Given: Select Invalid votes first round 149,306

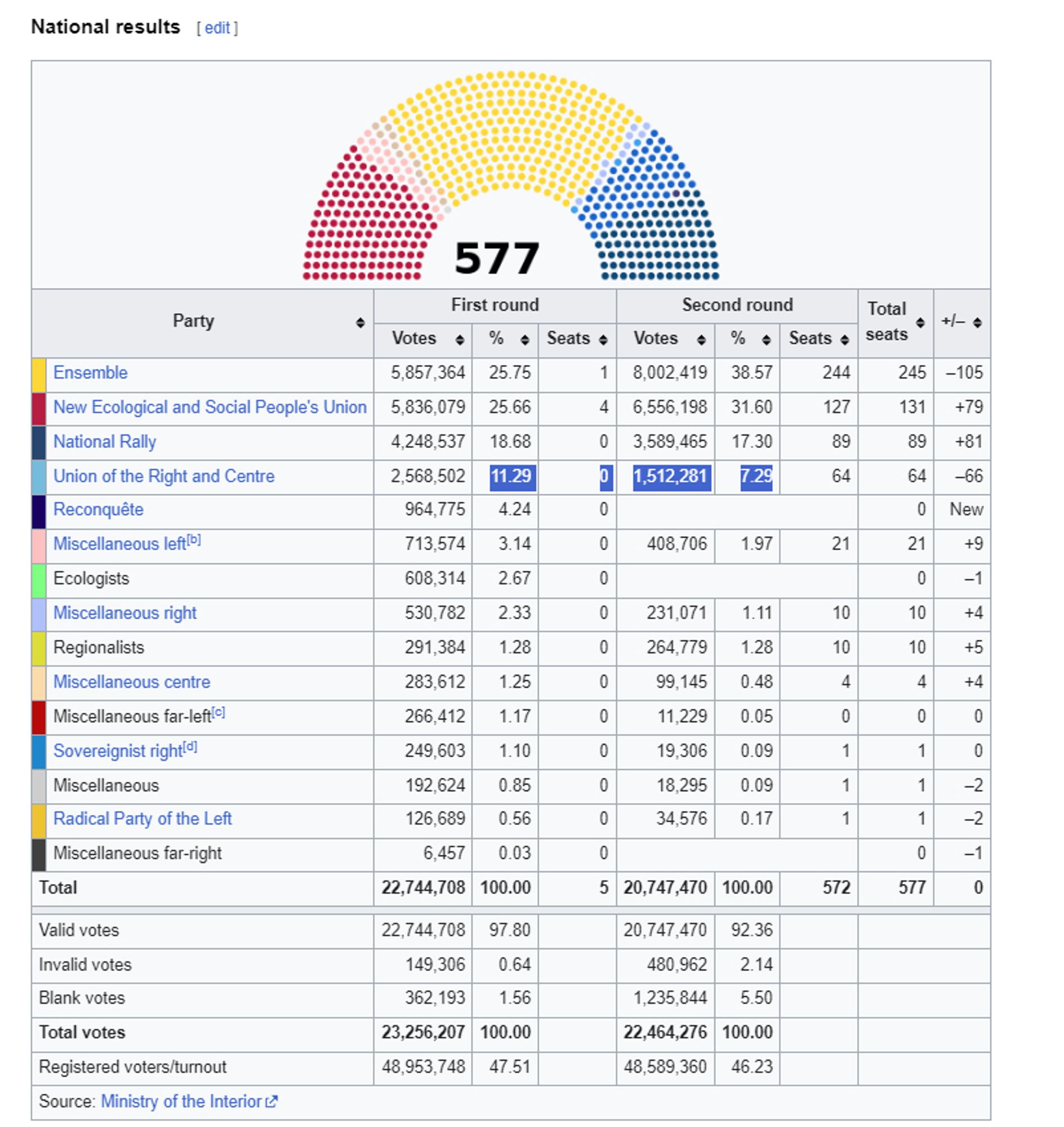Looking at the screenshot, I should [x=435, y=965].
